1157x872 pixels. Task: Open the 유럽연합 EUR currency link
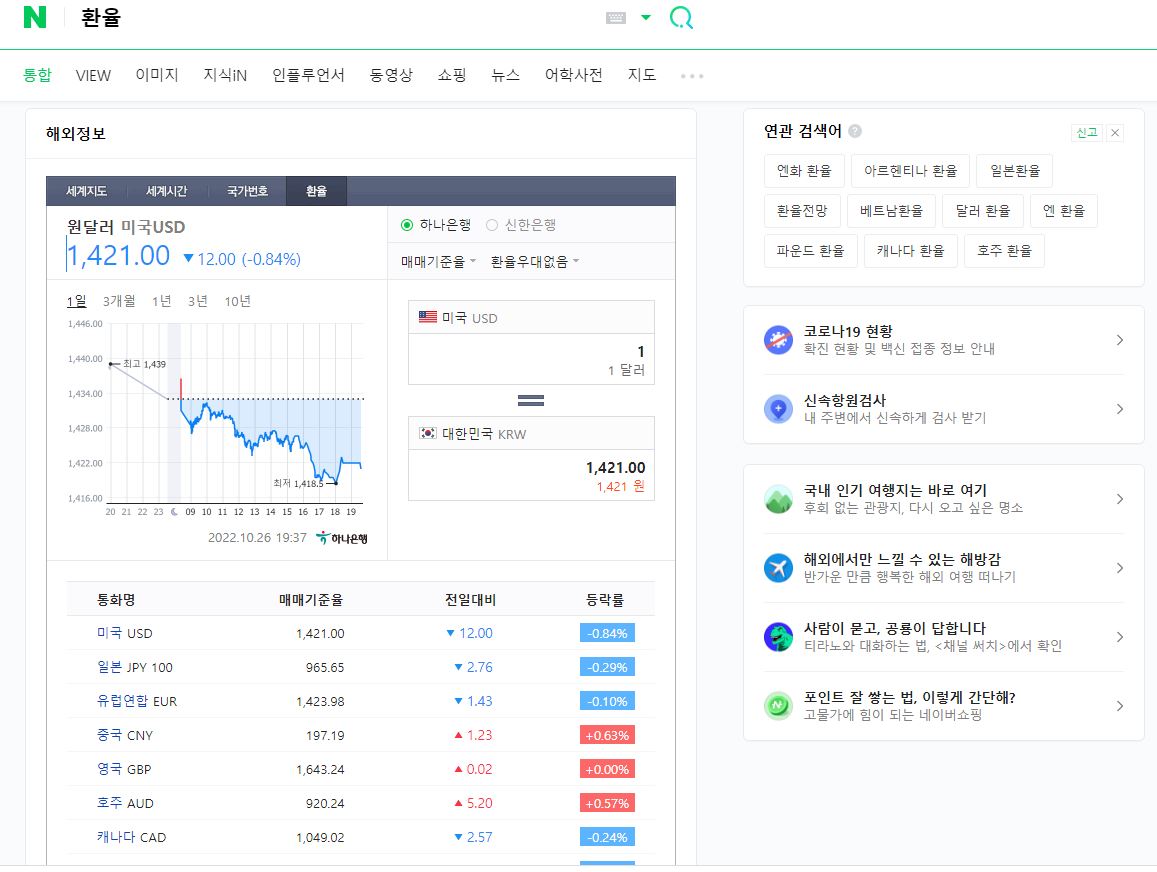(x=137, y=701)
